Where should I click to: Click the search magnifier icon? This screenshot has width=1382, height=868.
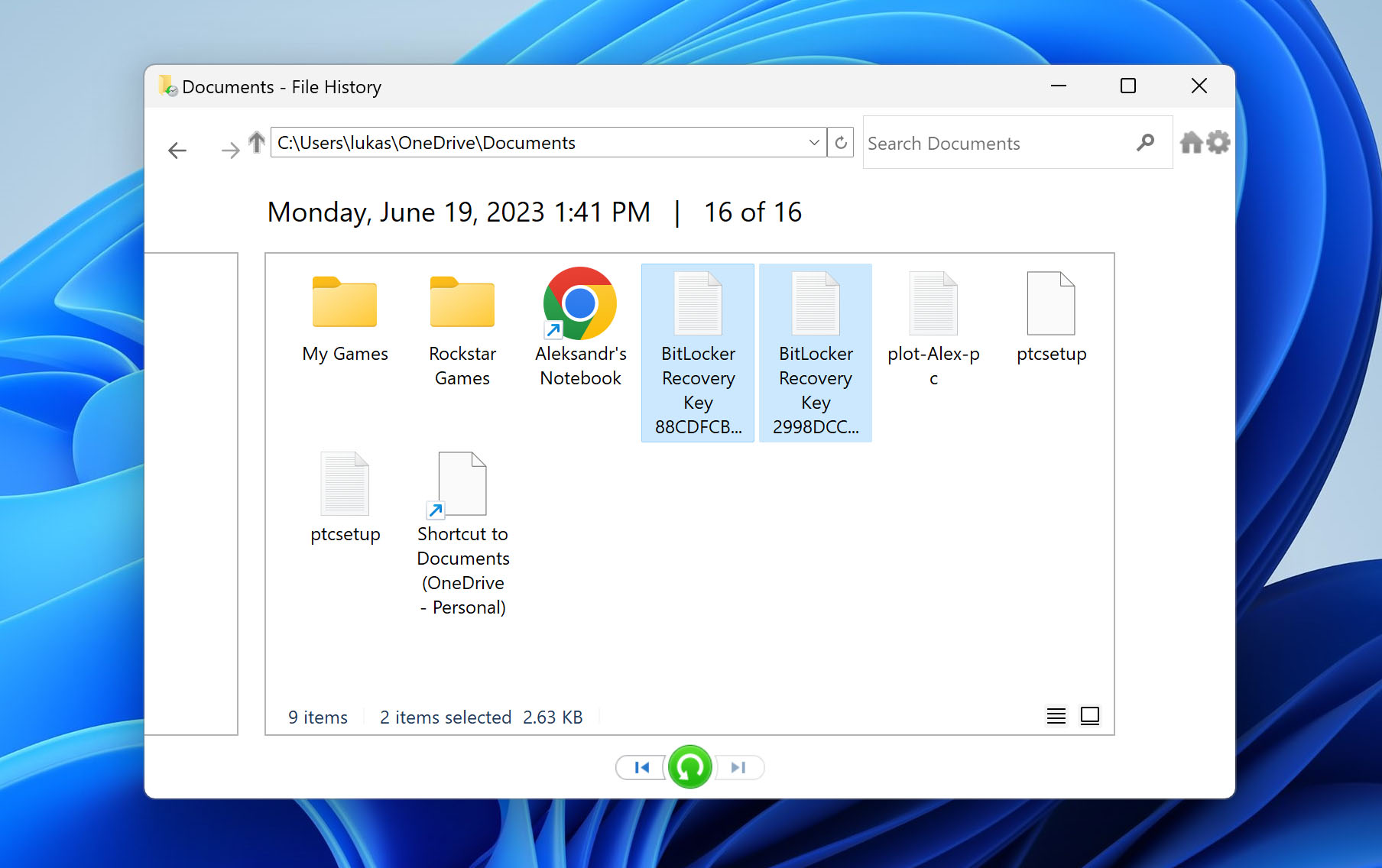(x=1144, y=143)
